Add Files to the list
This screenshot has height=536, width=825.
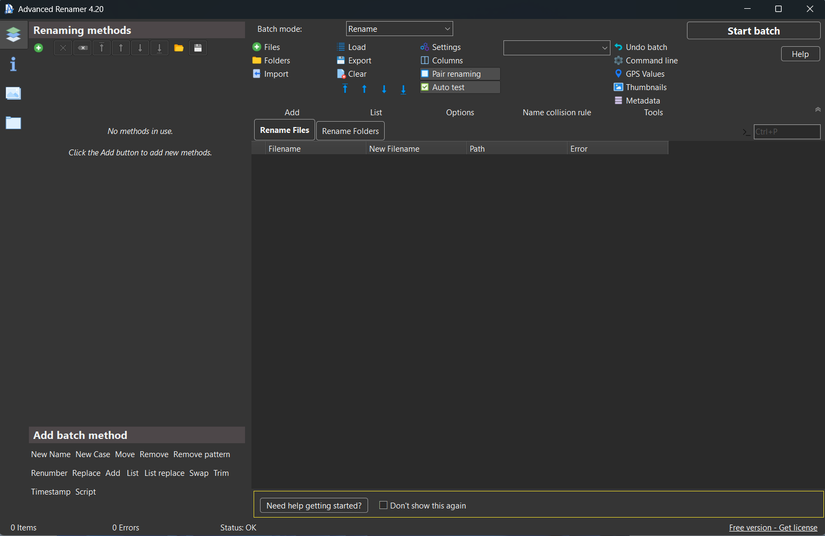point(266,47)
